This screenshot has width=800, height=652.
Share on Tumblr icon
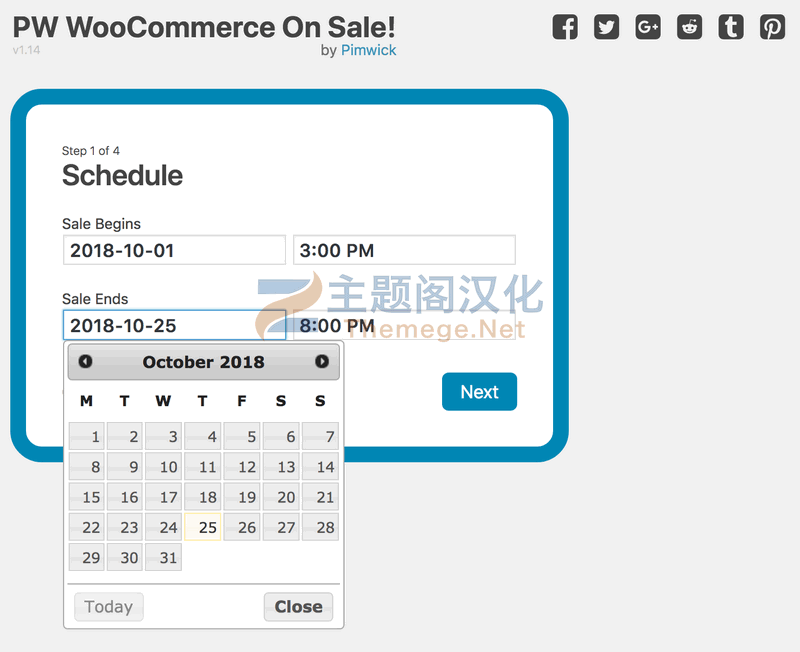tap(731, 27)
